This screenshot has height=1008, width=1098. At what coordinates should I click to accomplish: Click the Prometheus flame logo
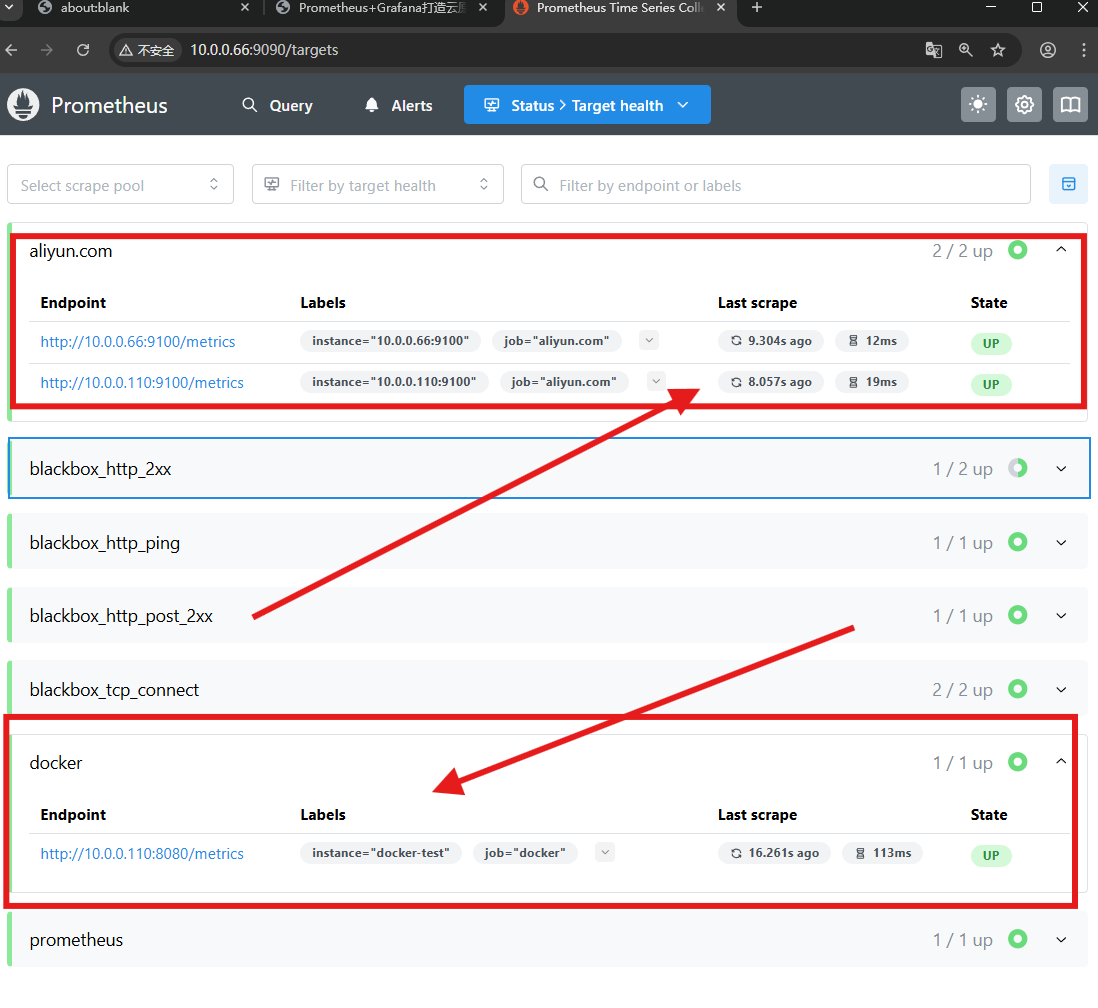pyautogui.click(x=23, y=105)
